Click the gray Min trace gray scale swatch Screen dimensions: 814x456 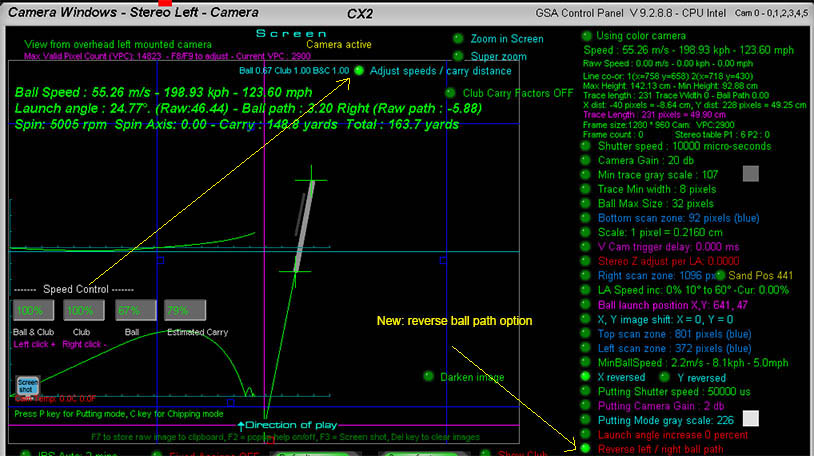[750, 174]
